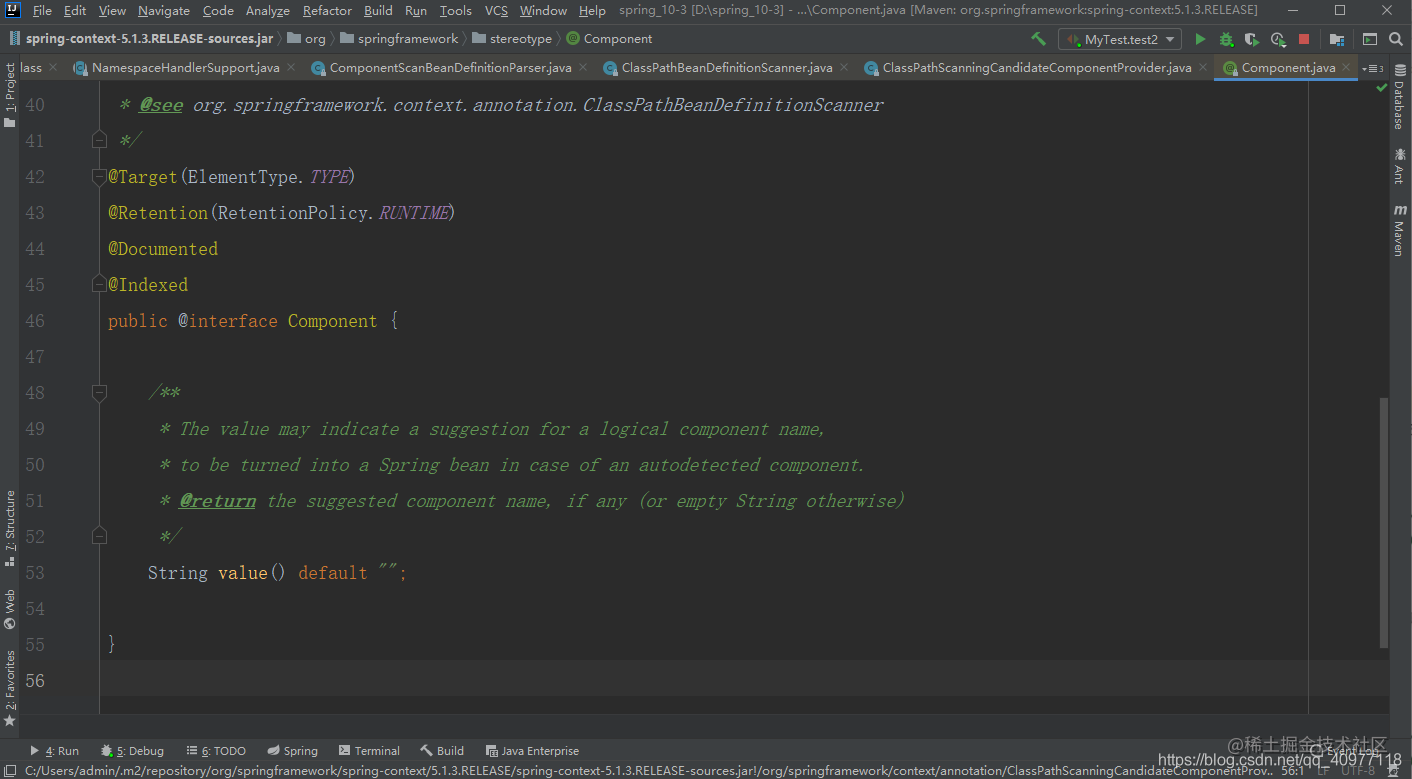
Task: Open the View menu
Action: (113, 11)
